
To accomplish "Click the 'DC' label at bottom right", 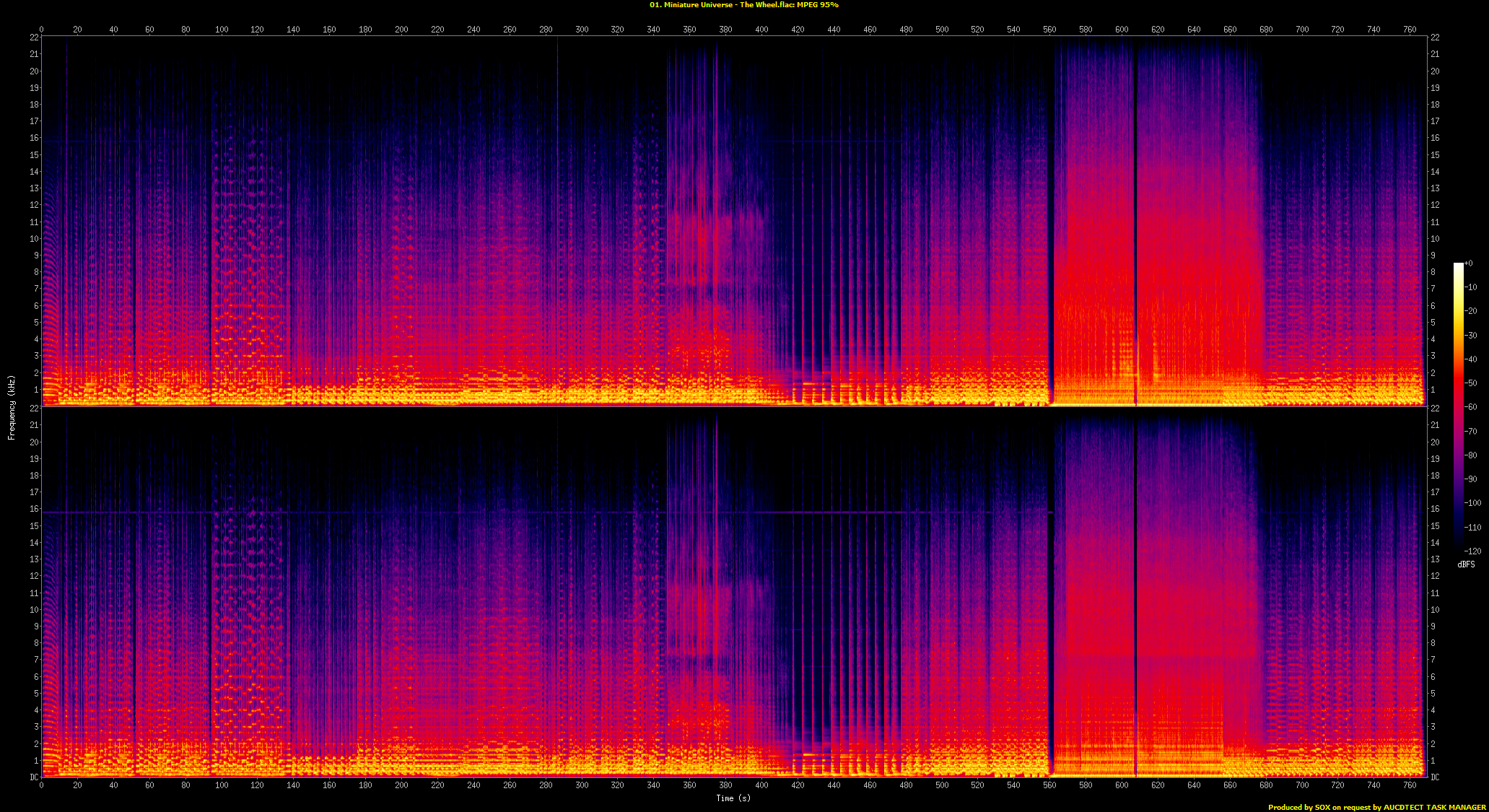I will [1435, 777].
